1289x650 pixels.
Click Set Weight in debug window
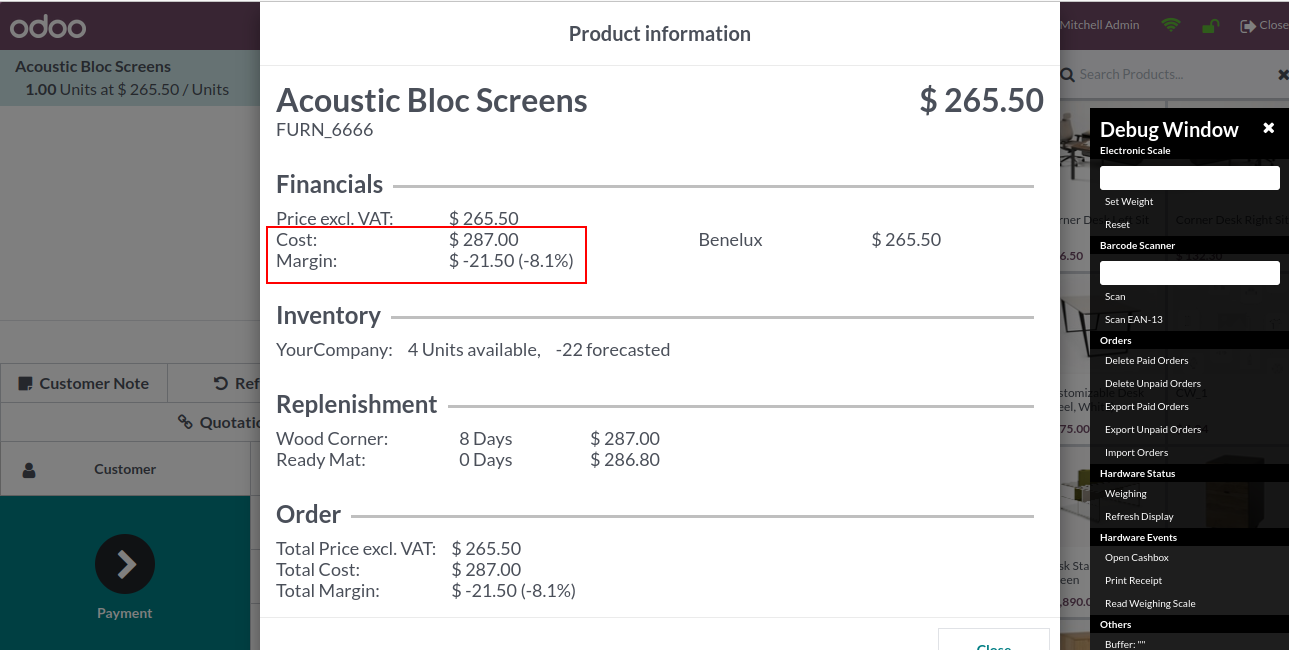coord(1129,201)
